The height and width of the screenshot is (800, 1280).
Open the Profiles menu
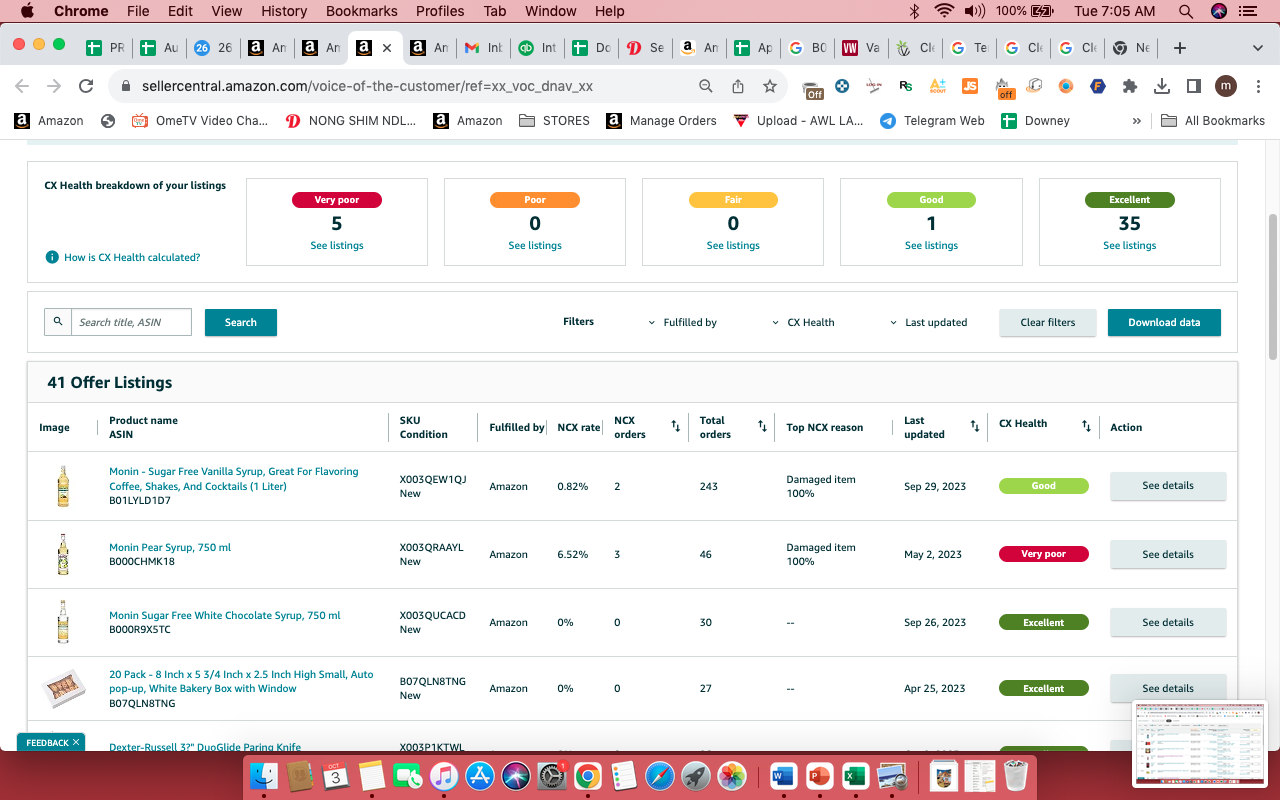click(440, 11)
